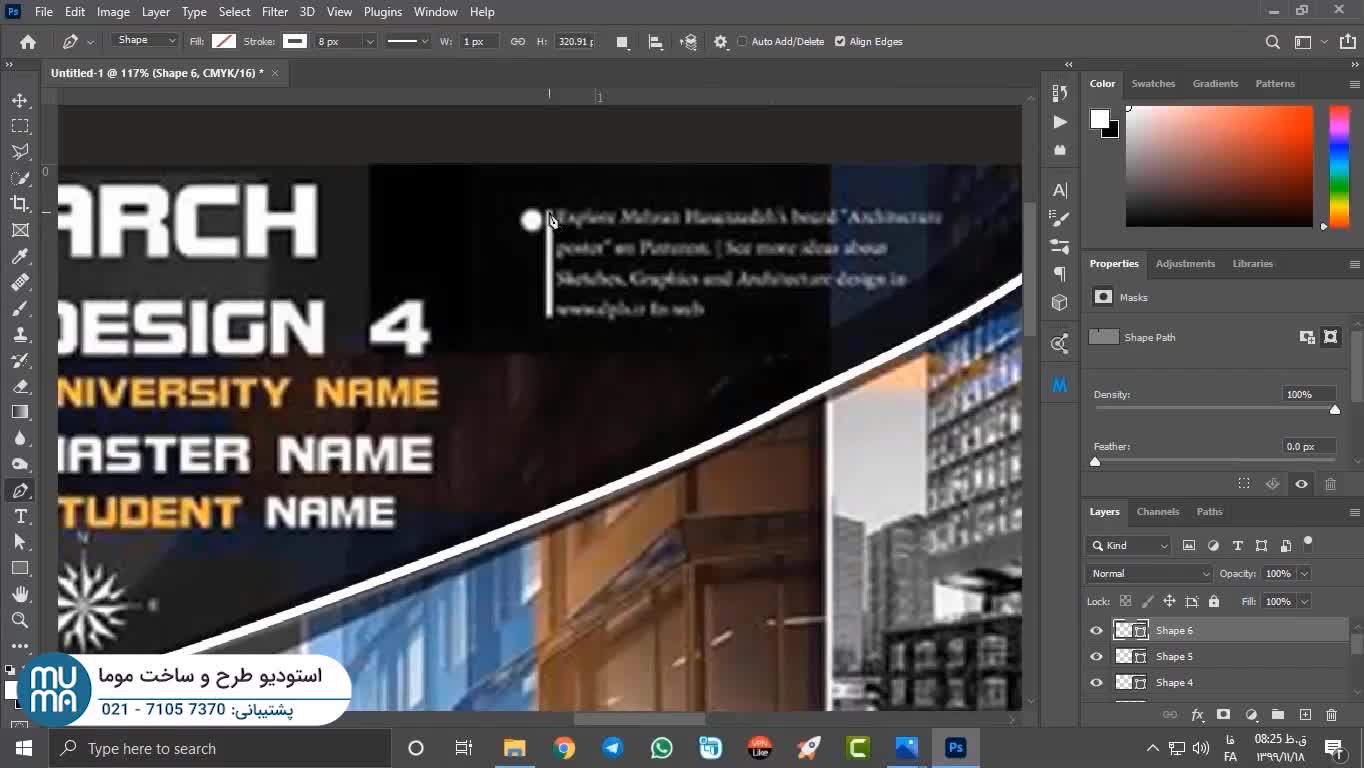The height and width of the screenshot is (768, 1364).
Task: Expand the layer Kind filter dropdown
Action: 1128,546
